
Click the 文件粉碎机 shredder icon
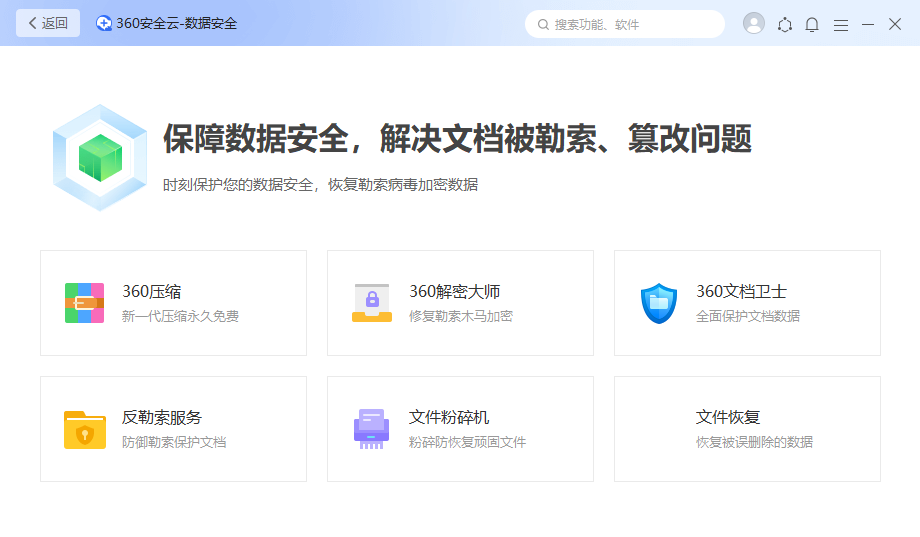click(371, 429)
